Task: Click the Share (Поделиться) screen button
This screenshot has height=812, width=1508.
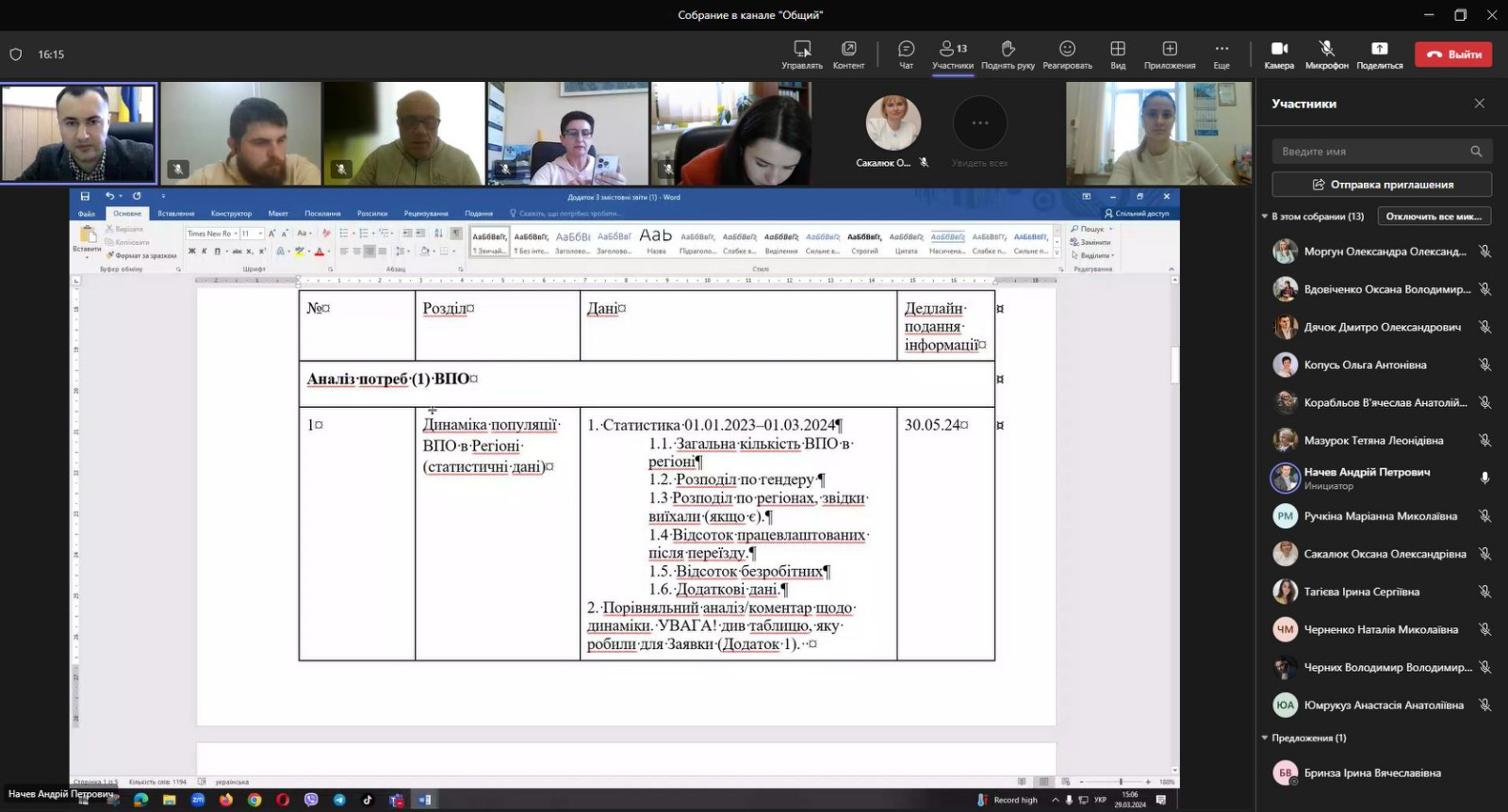Action: (x=1380, y=55)
